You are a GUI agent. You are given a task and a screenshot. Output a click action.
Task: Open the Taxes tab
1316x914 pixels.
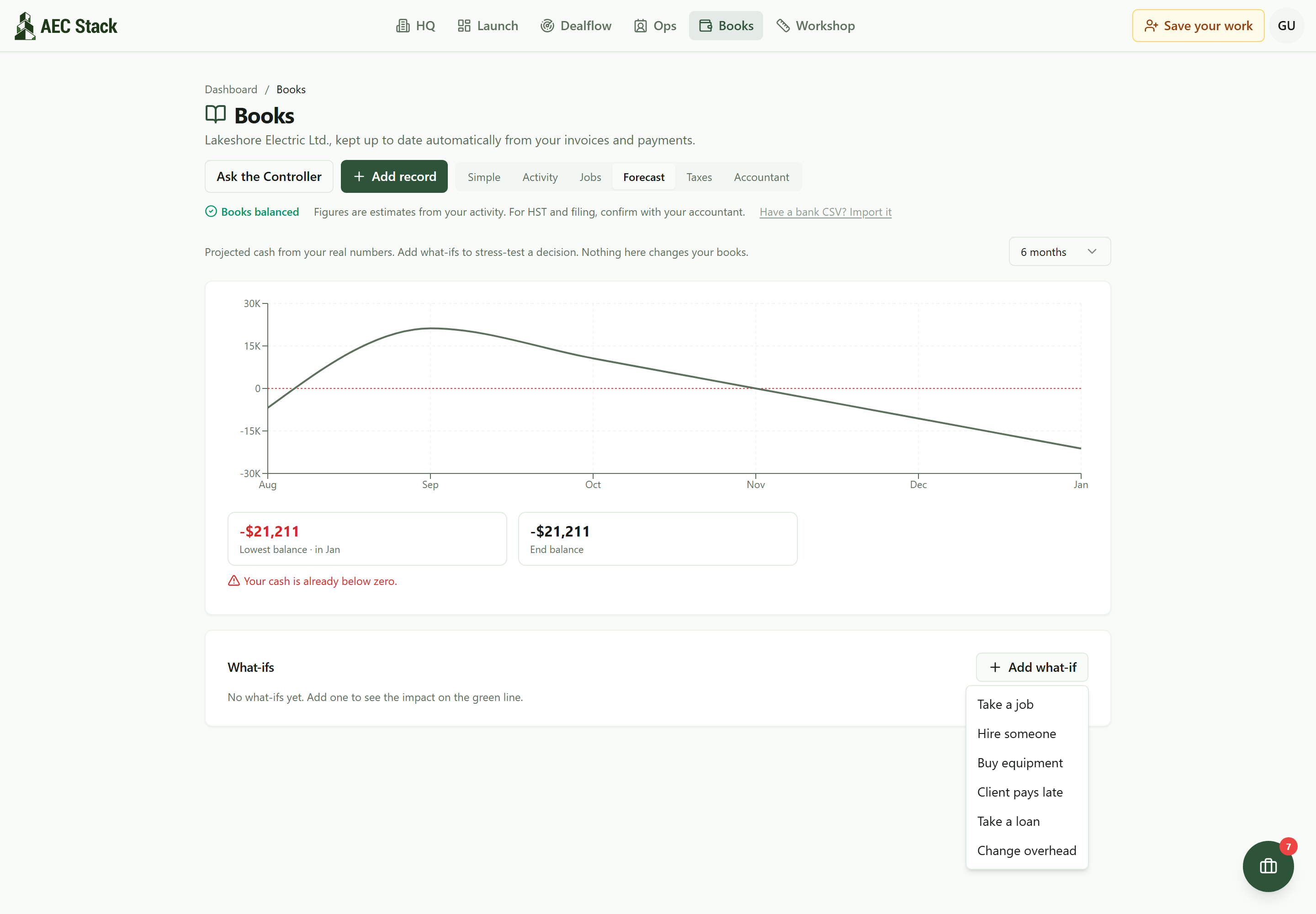tap(699, 177)
